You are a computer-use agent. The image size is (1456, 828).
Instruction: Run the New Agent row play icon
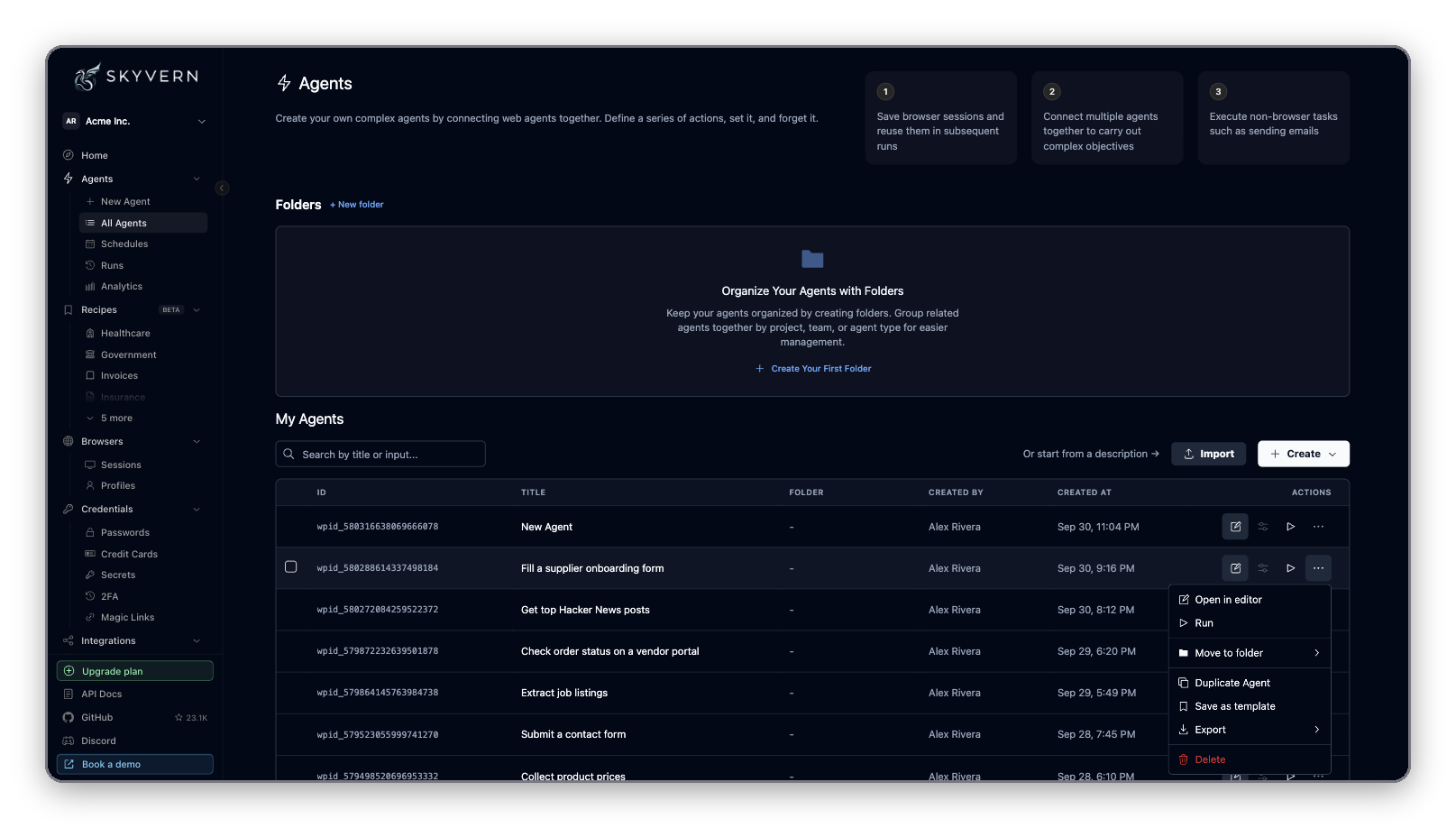pyautogui.click(x=1290, y=527)
